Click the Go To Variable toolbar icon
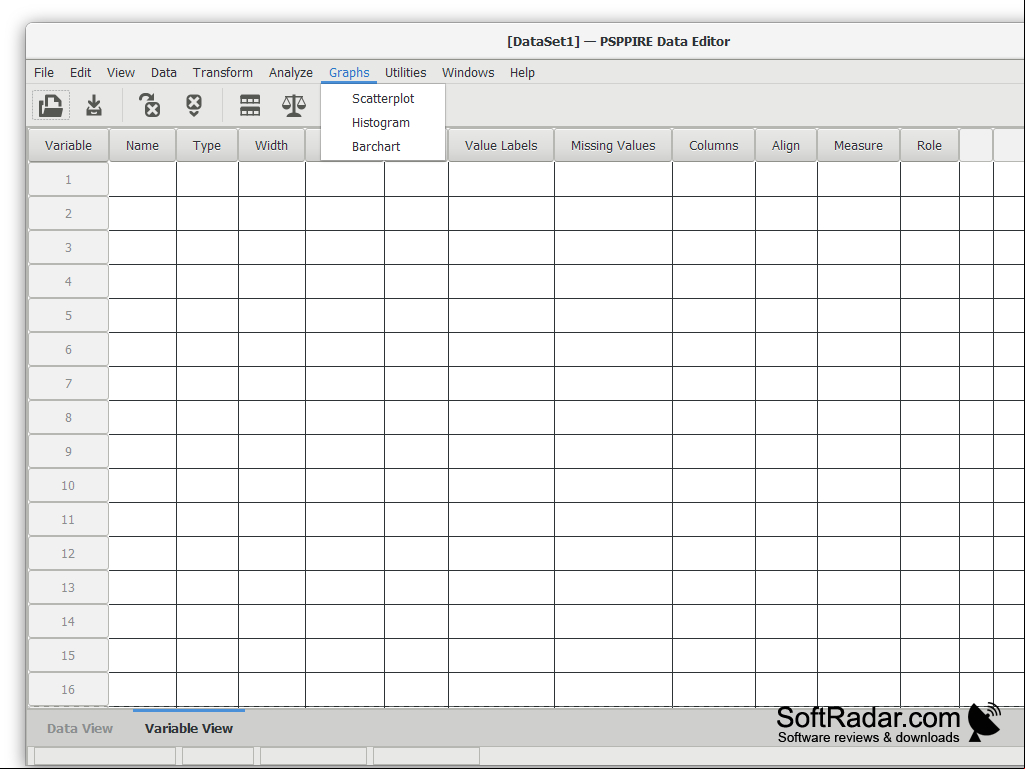The width and height of the screenshot is (1025, 769). coord(150,105)
